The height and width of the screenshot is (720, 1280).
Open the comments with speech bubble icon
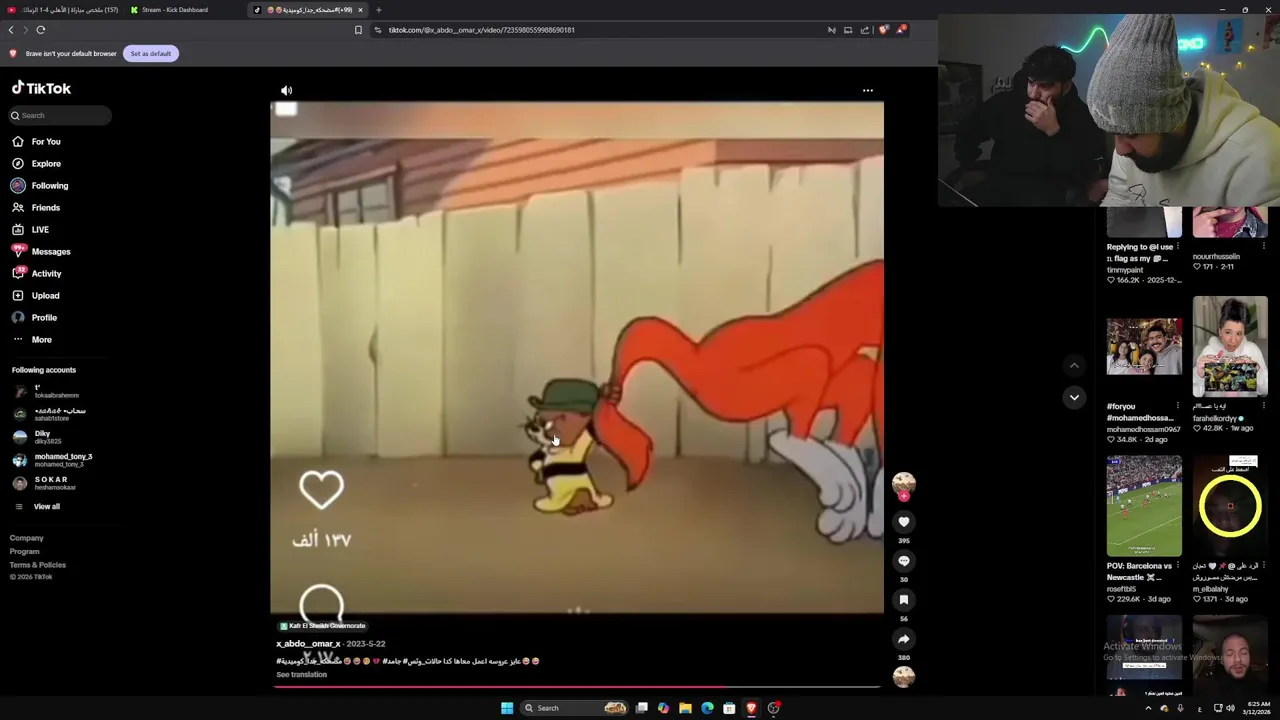tap(903, 561)
